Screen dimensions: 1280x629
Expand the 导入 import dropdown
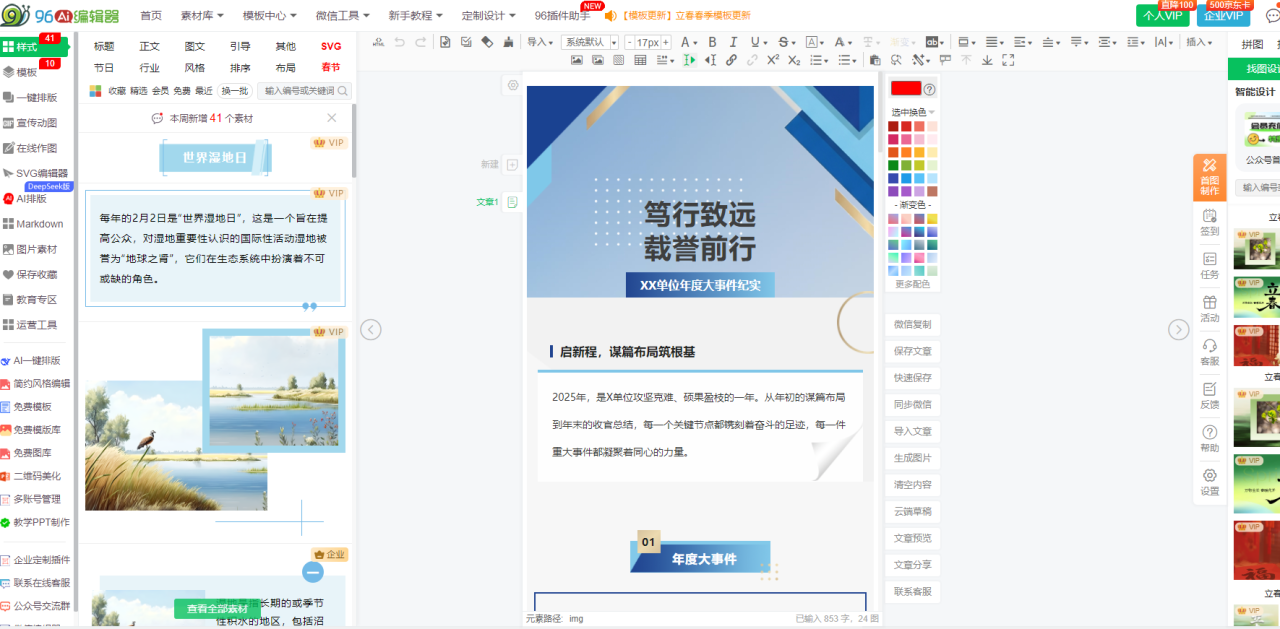(x=540, y=42)
